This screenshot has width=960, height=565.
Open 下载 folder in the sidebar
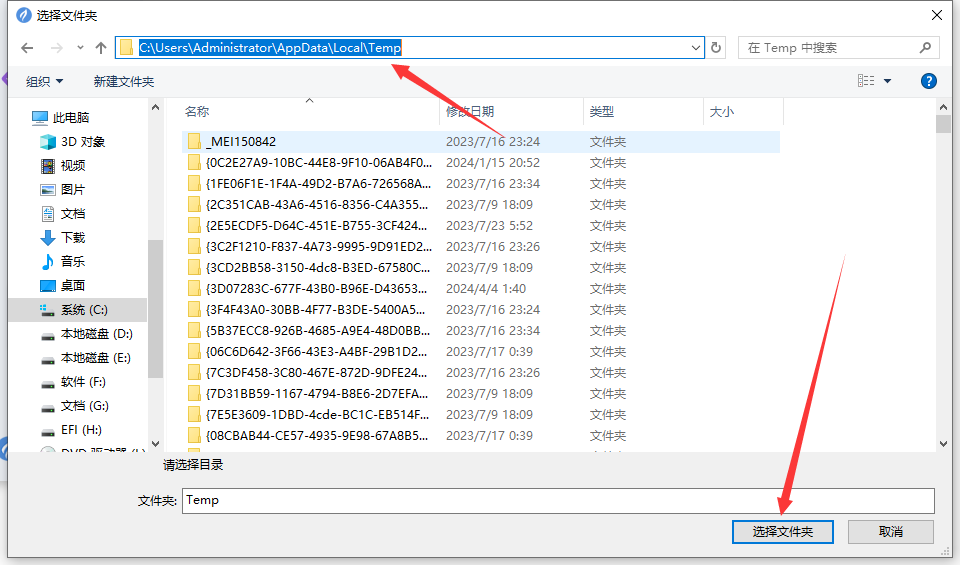(x=73, y=237)
